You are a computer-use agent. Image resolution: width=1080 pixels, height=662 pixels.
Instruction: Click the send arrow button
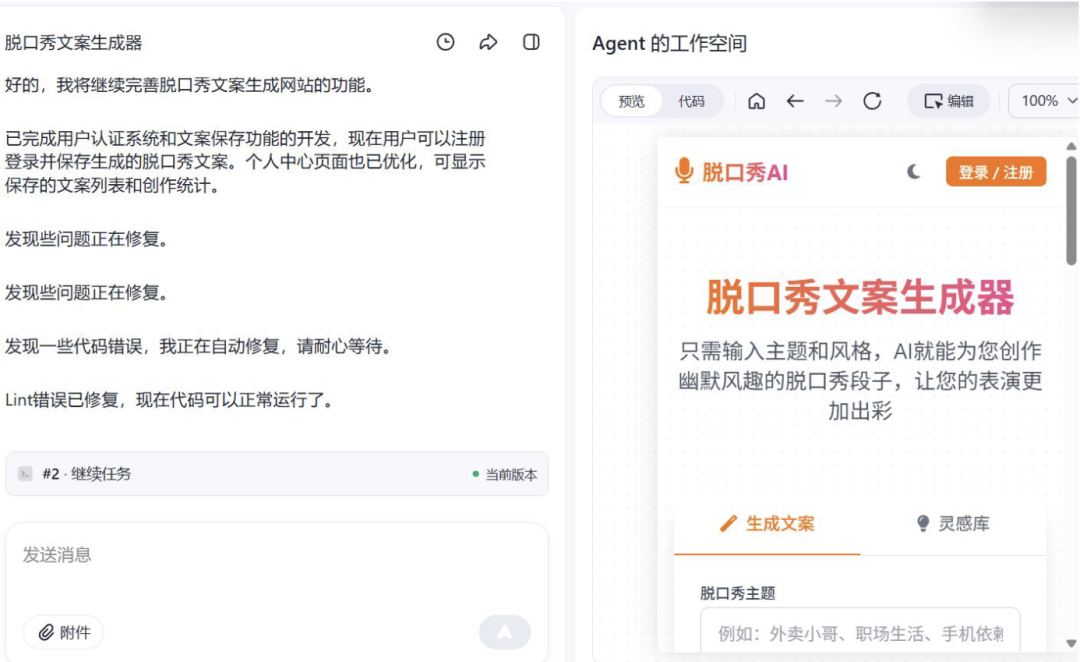click(x=505, y=632)
